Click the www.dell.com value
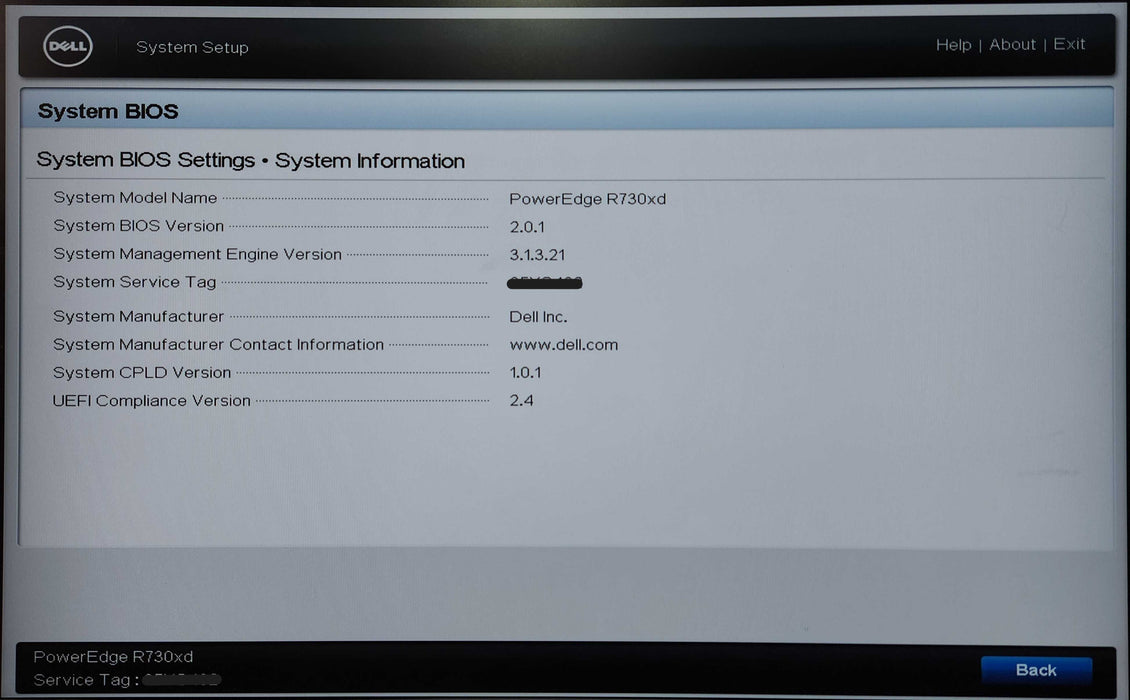The height and width of the screenshot is (700, 1130). [564, 345]
